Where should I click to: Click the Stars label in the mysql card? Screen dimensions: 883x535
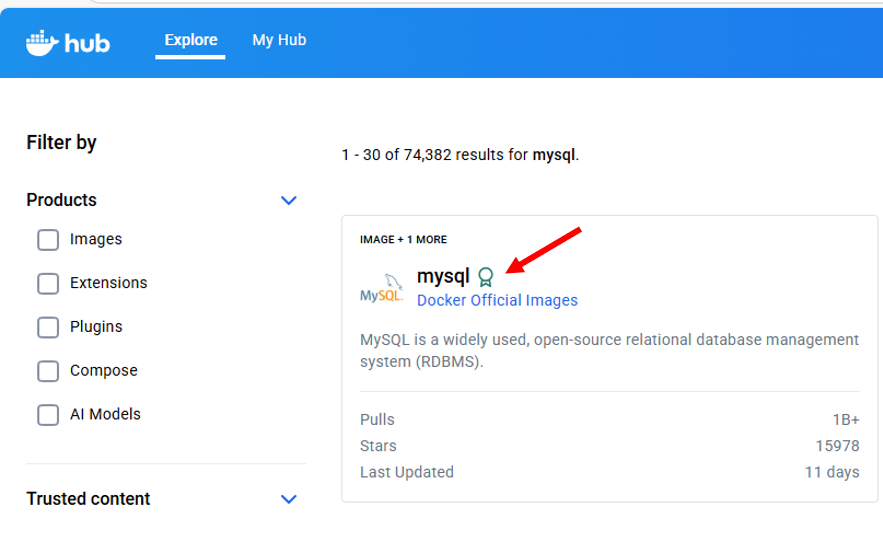(x=378, y=445)
